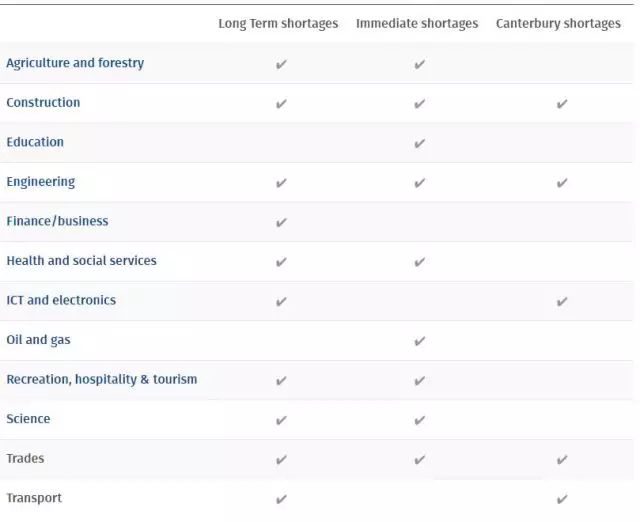Screen dimensions: 640x522
Task: Open the Transport category link
Action: tap(34, 498)
